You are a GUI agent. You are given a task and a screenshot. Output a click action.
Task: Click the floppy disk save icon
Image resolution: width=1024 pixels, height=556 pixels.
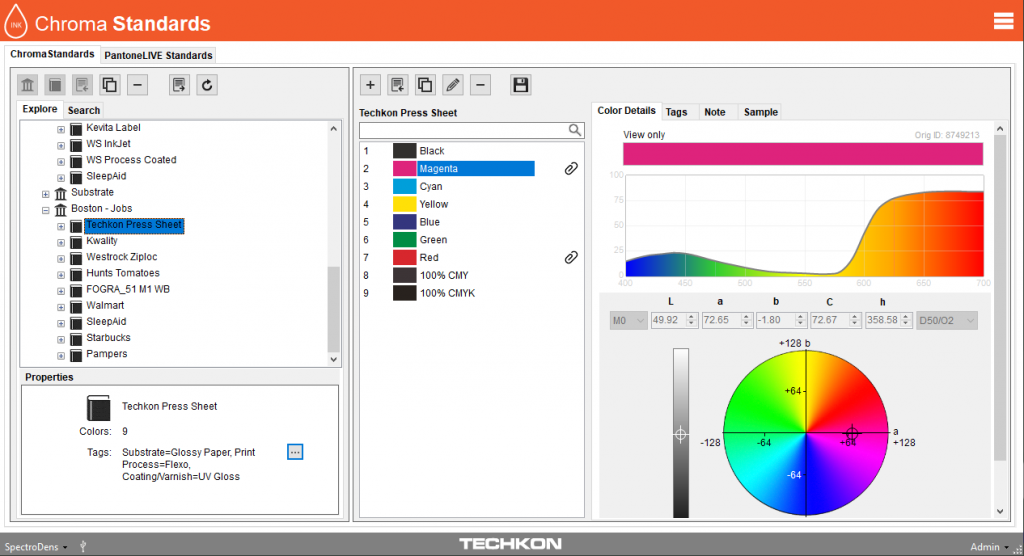[x=520, y=85]
